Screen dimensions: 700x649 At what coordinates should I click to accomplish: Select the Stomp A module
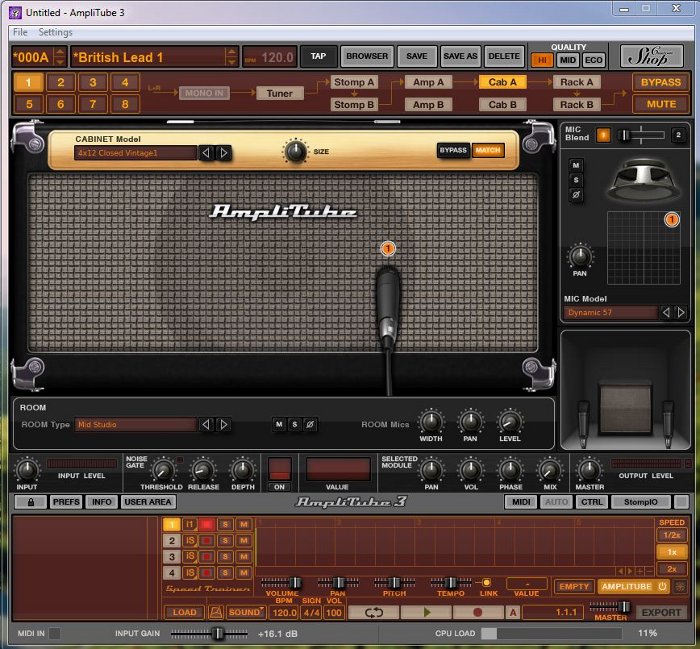[354, 82]
